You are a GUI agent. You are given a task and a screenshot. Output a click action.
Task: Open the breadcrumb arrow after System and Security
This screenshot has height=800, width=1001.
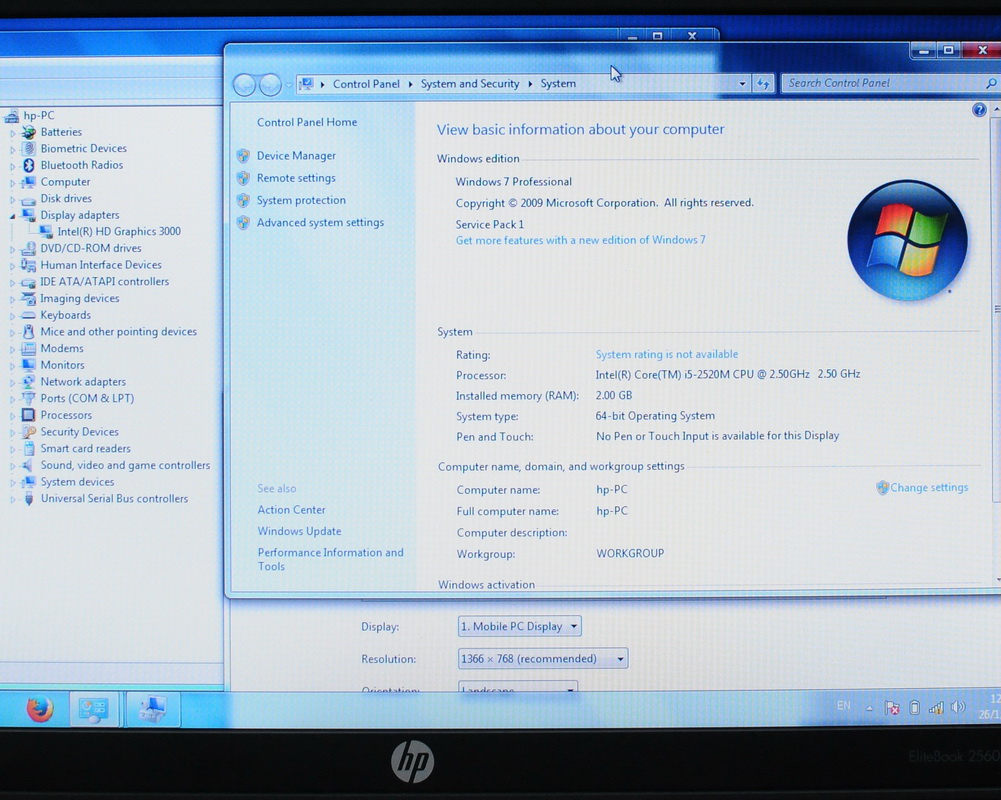coord(530,84)
